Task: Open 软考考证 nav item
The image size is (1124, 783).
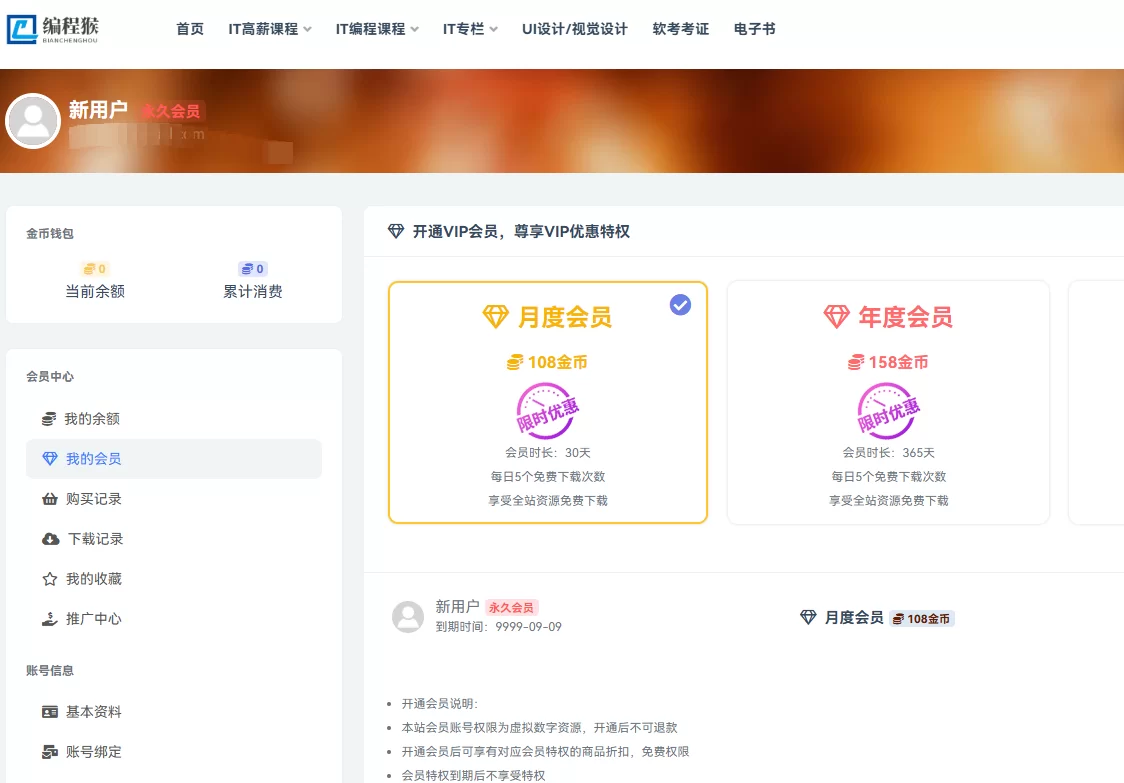Action: click(x=680, y=29)
